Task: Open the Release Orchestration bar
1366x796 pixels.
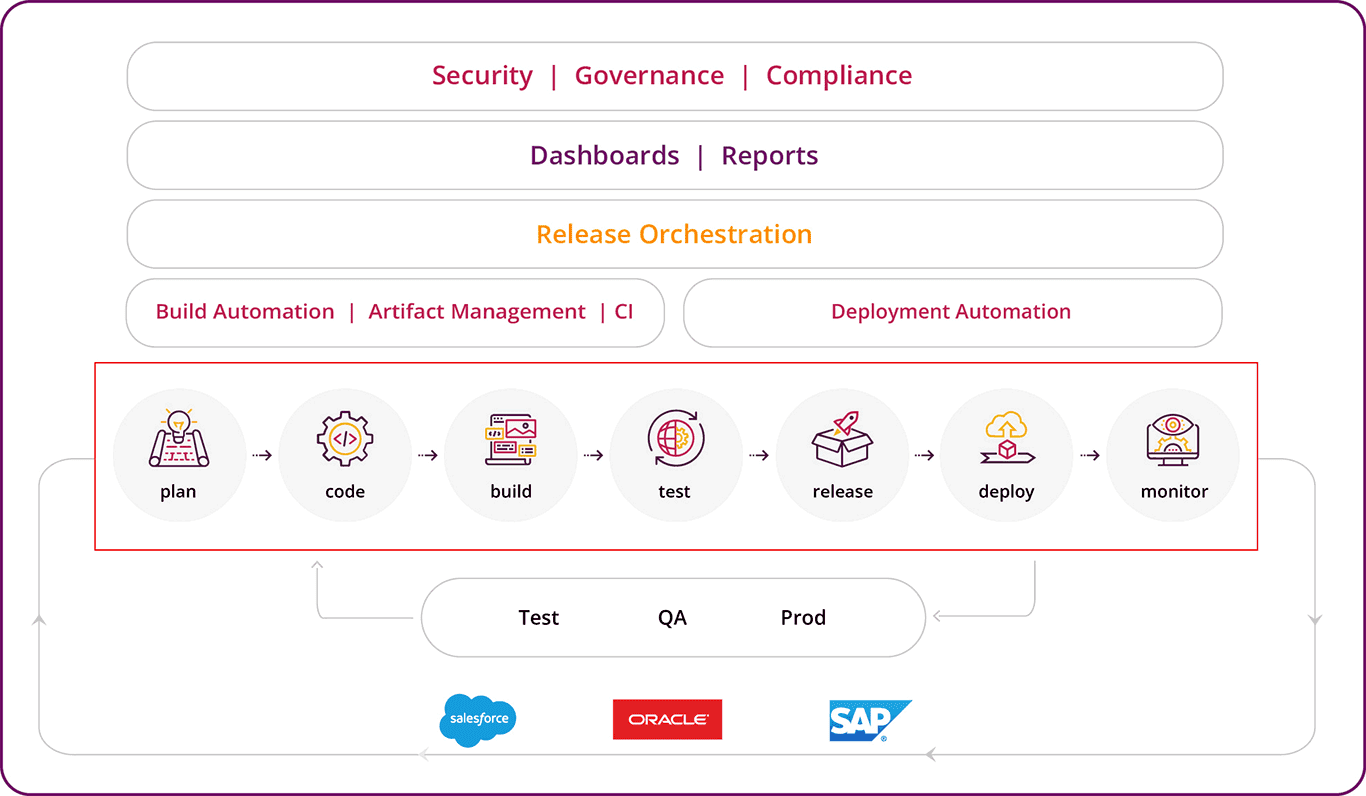Action: point(675,234)
